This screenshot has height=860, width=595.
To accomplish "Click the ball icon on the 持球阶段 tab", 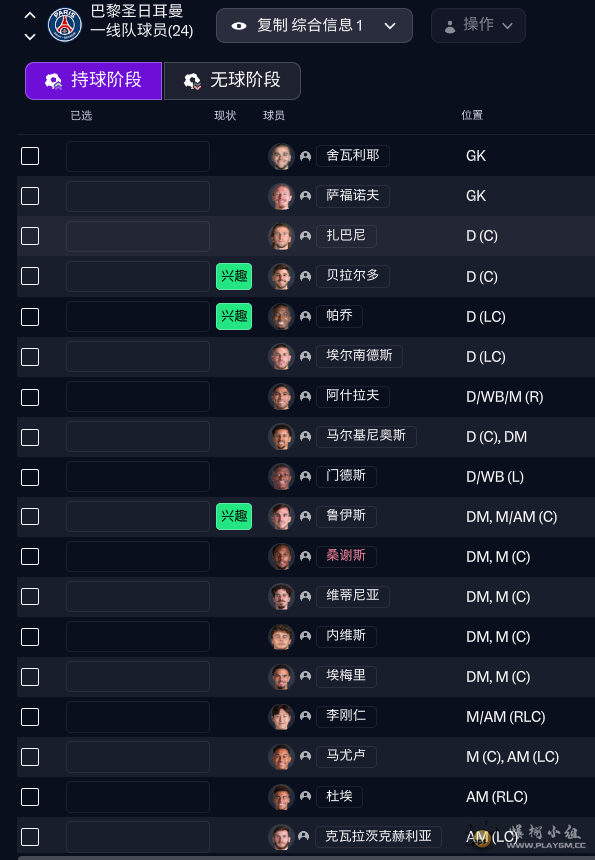I will (x=53, y=81).
